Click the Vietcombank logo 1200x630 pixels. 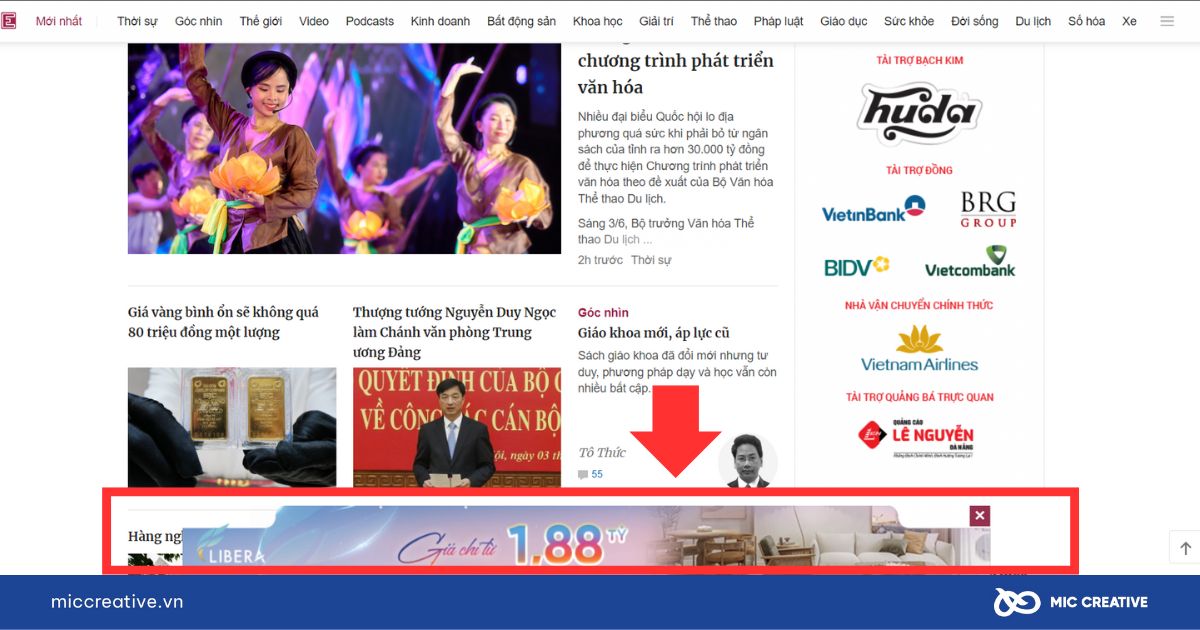click(x=970, y=262)
